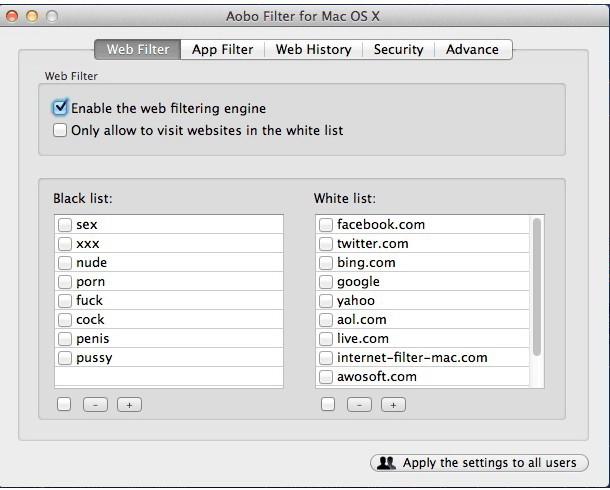Select internet-filter-mac.com in white list

click(x=411, y=358)
